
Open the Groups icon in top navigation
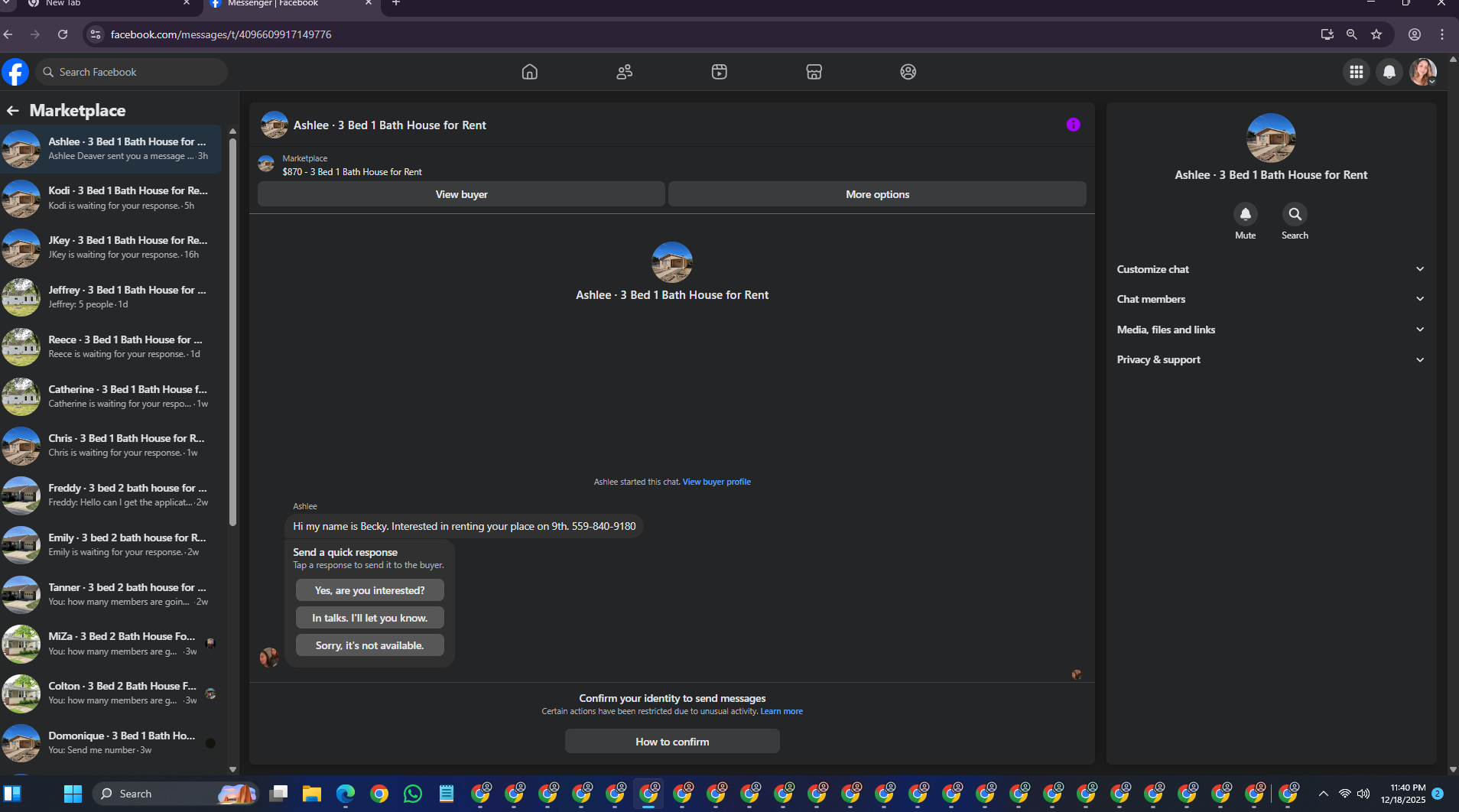coord(908,72)
